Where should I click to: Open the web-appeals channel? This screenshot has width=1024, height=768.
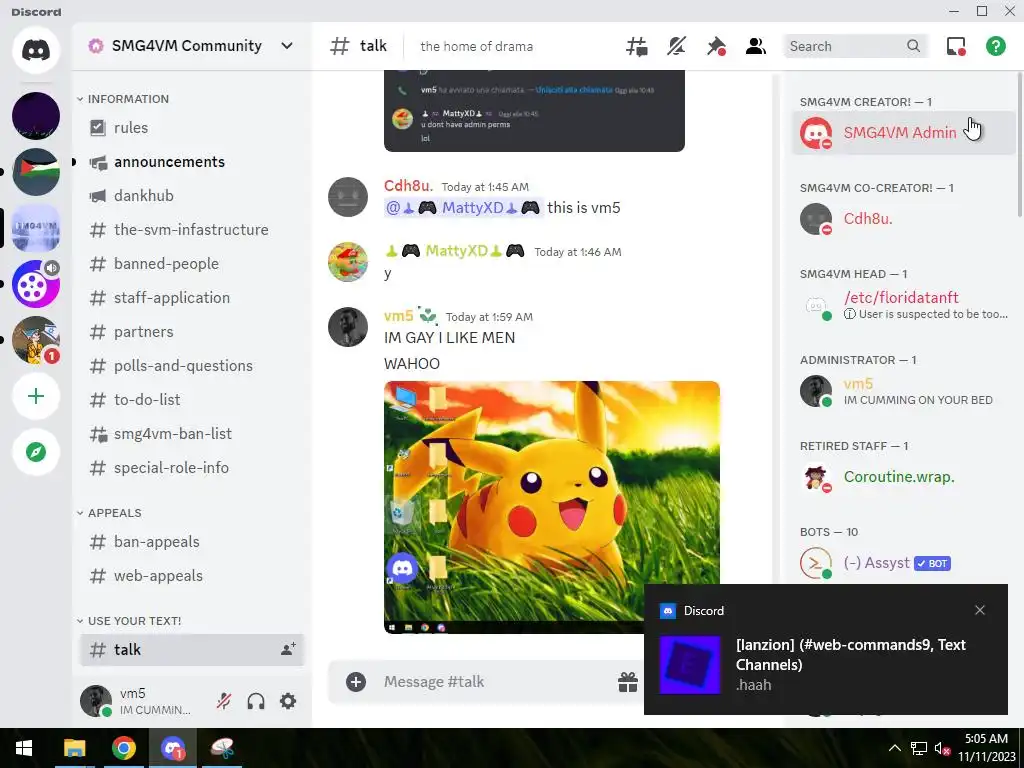point(191,575)
